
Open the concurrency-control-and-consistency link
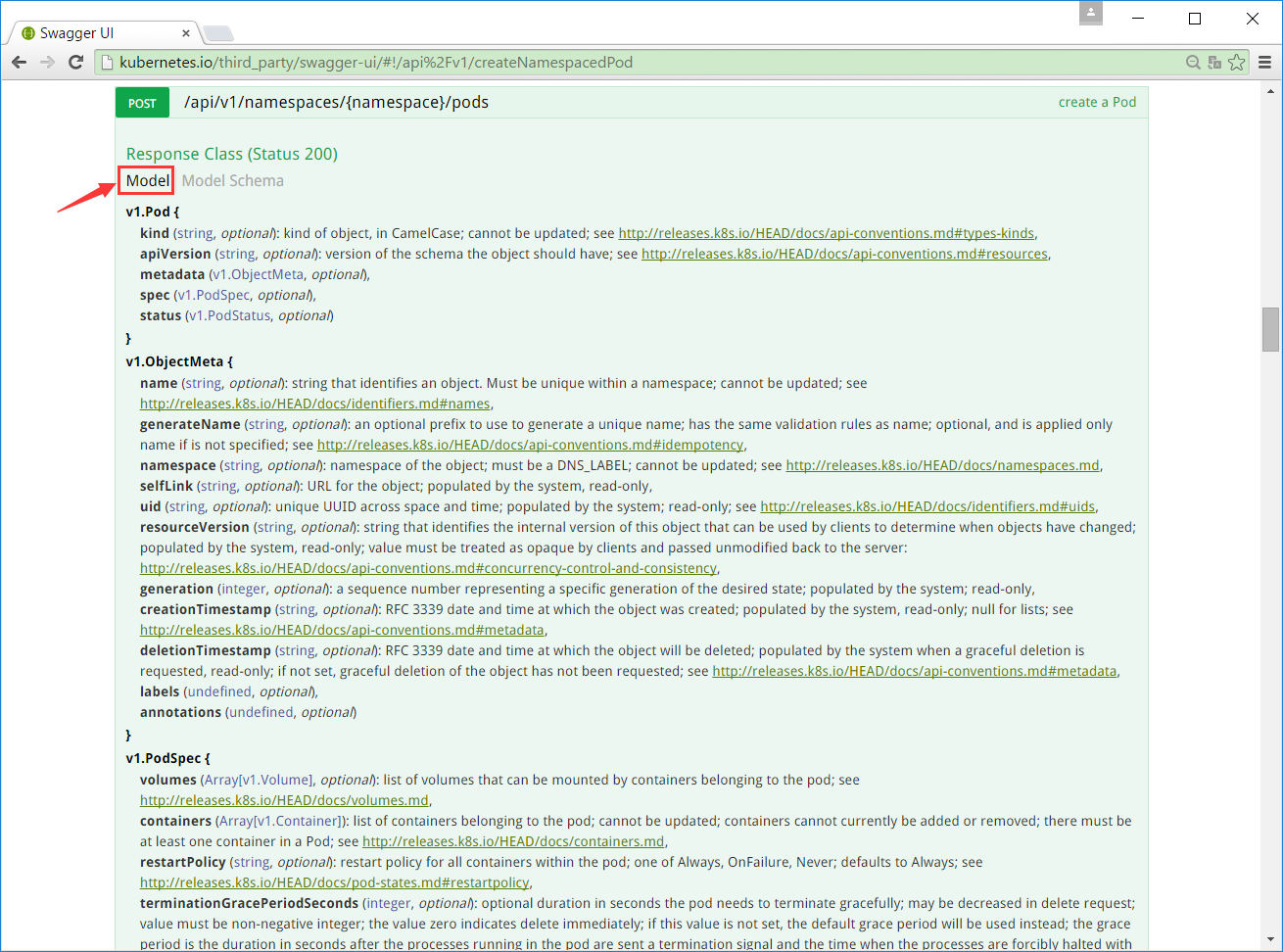[x=428, y=568]
